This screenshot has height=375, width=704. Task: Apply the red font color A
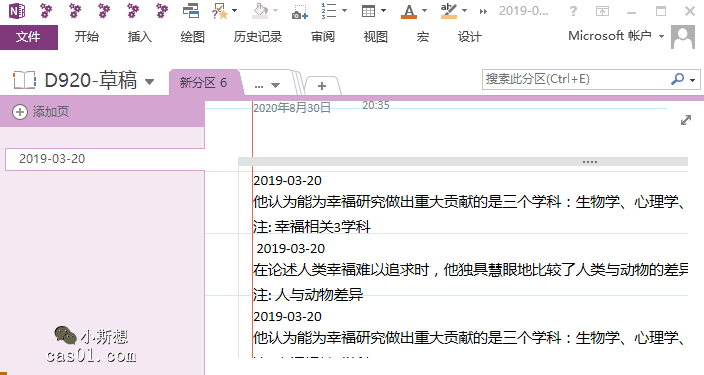(409, 11)
